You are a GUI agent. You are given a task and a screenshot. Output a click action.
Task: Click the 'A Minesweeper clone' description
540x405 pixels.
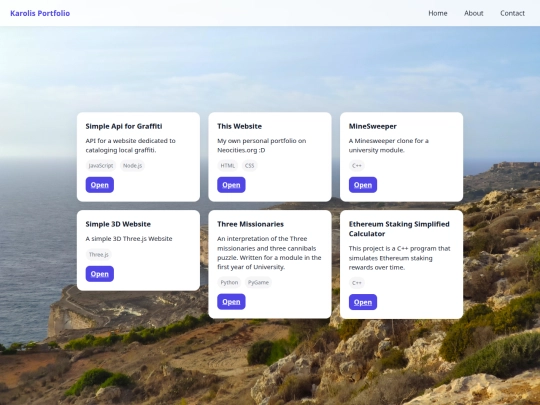click(x=388, y=145)
